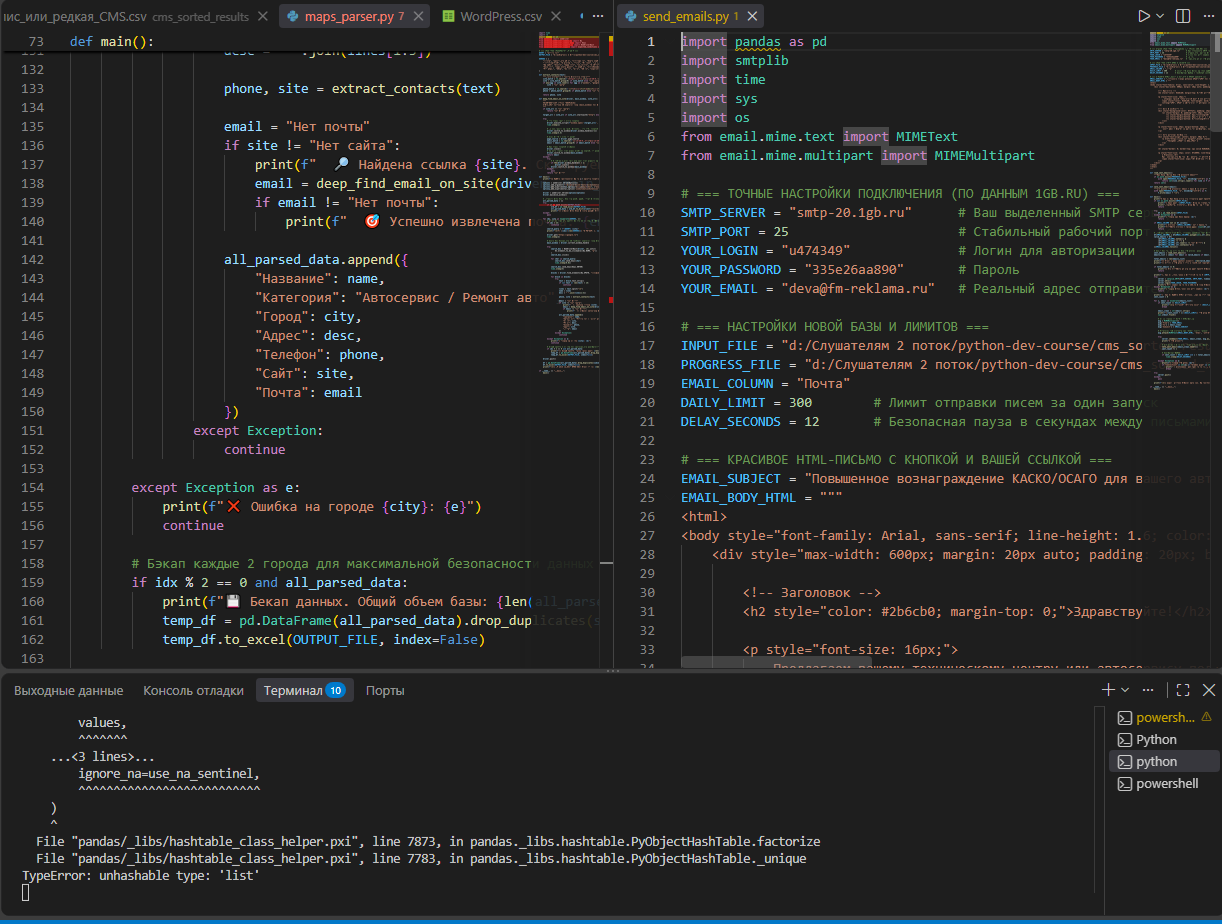
Task: Click the powershell terminal warning icon
Action: coord(1206,717)
